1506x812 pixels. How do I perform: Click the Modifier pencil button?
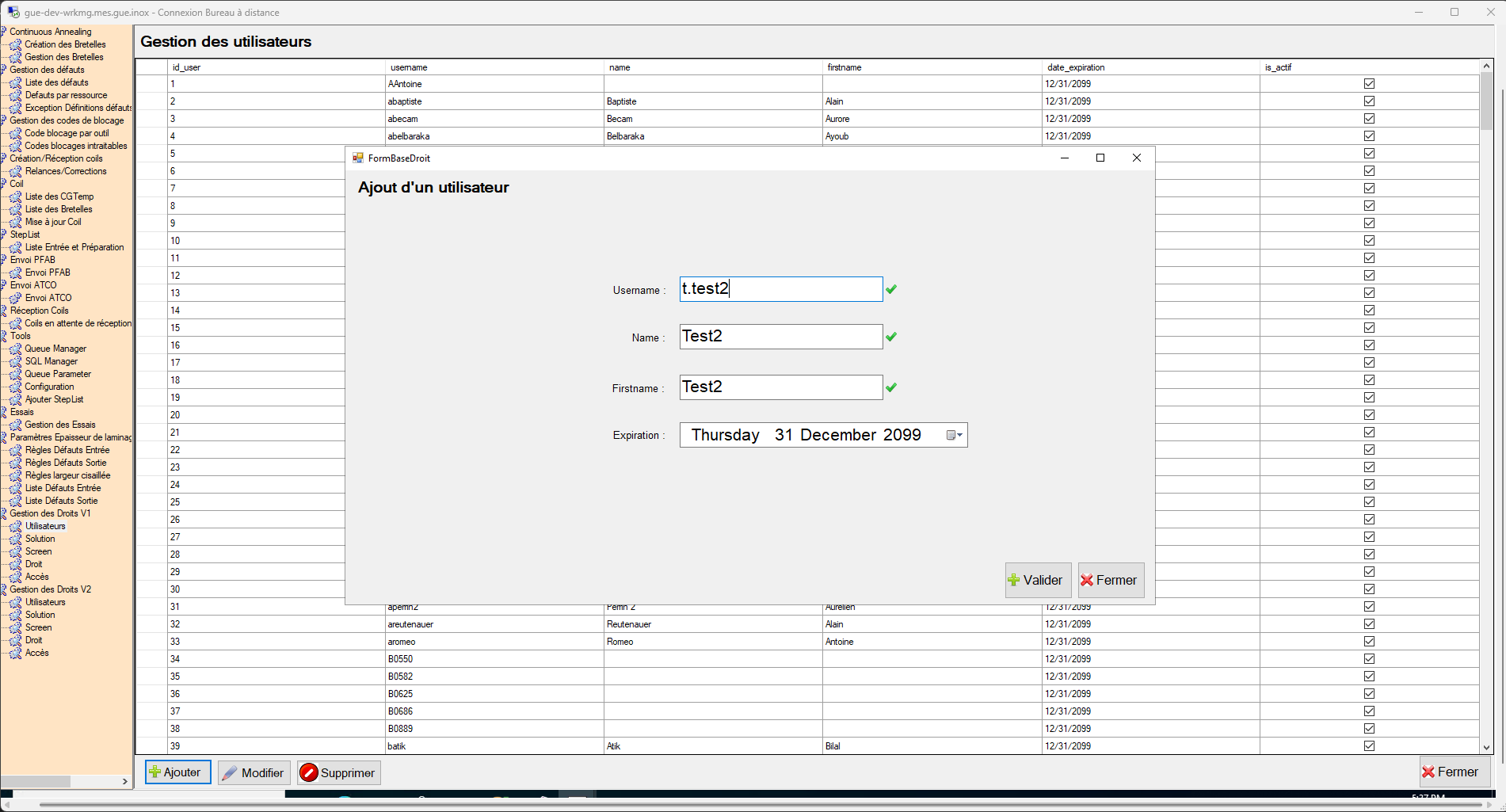coord(254,772)
